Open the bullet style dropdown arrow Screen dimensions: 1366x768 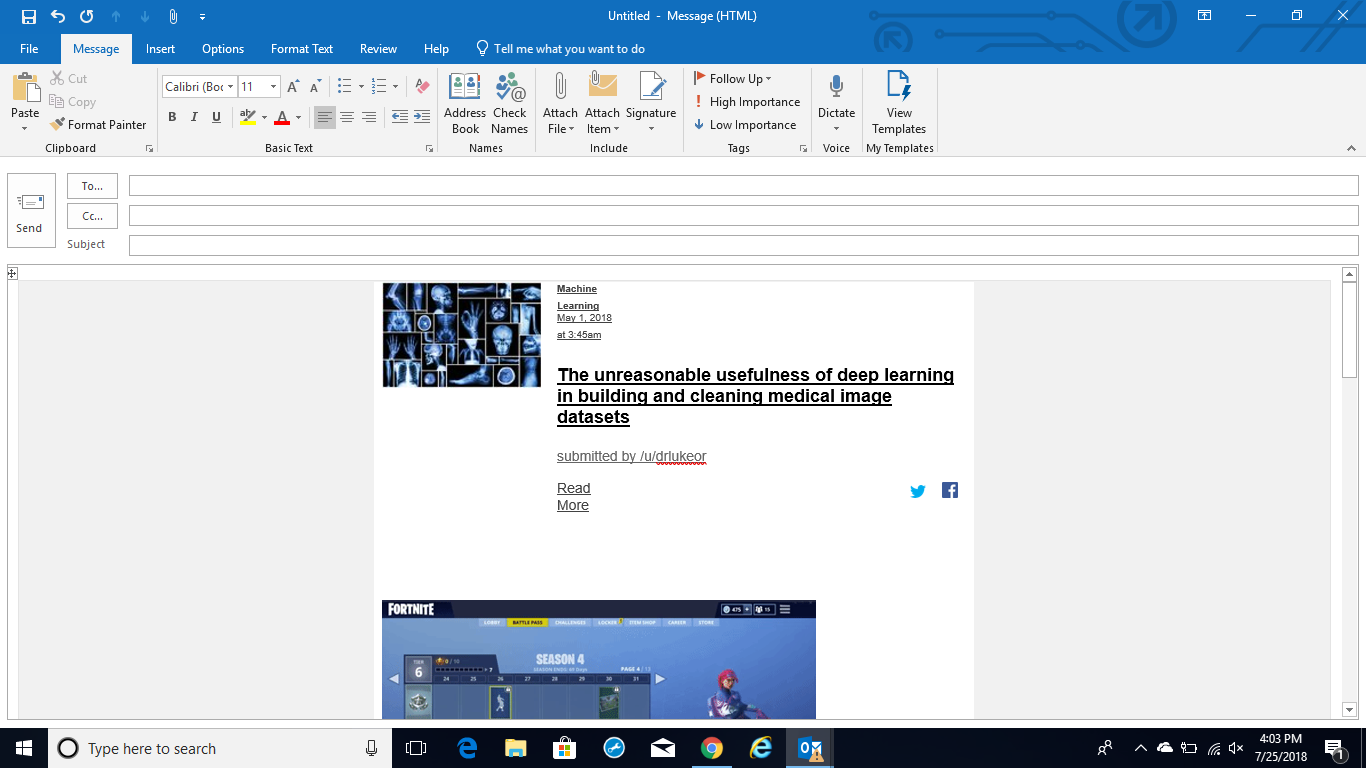coord(361,87)
